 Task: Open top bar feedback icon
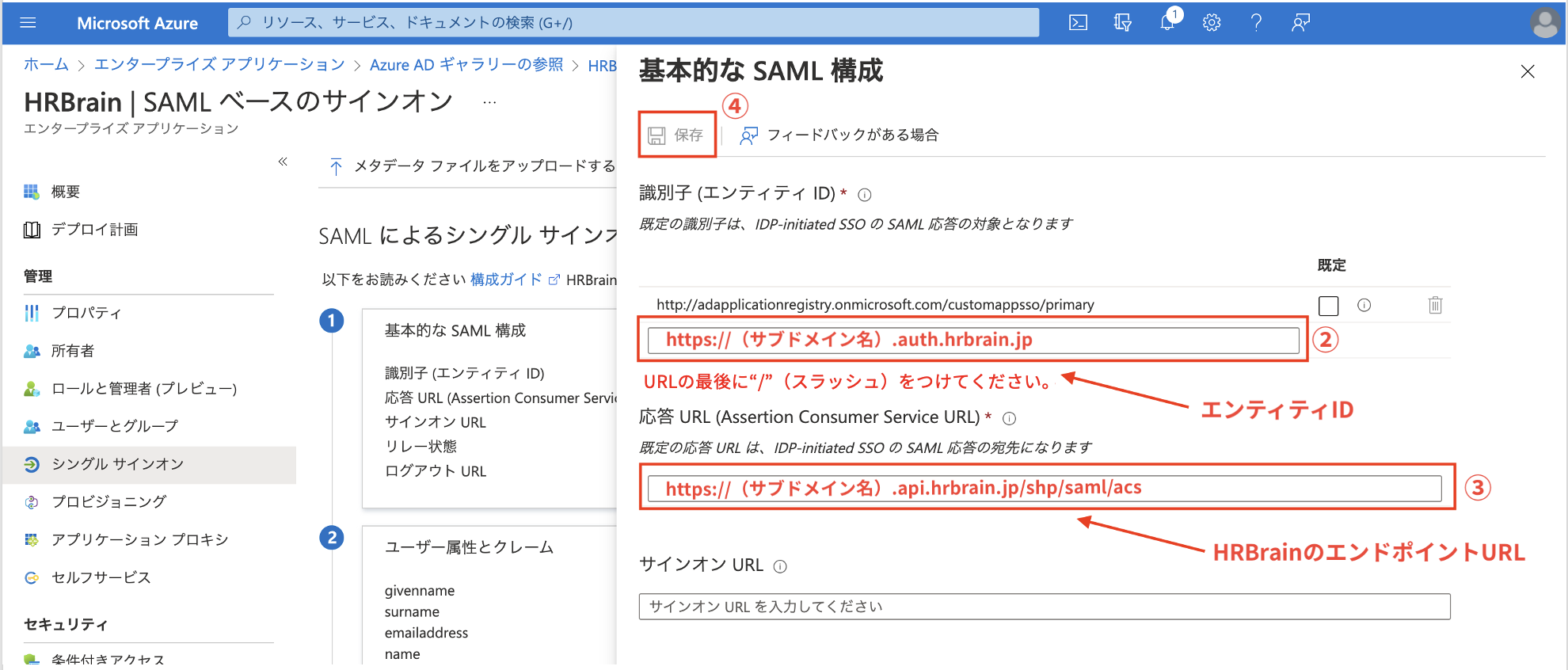point(1300,23)
